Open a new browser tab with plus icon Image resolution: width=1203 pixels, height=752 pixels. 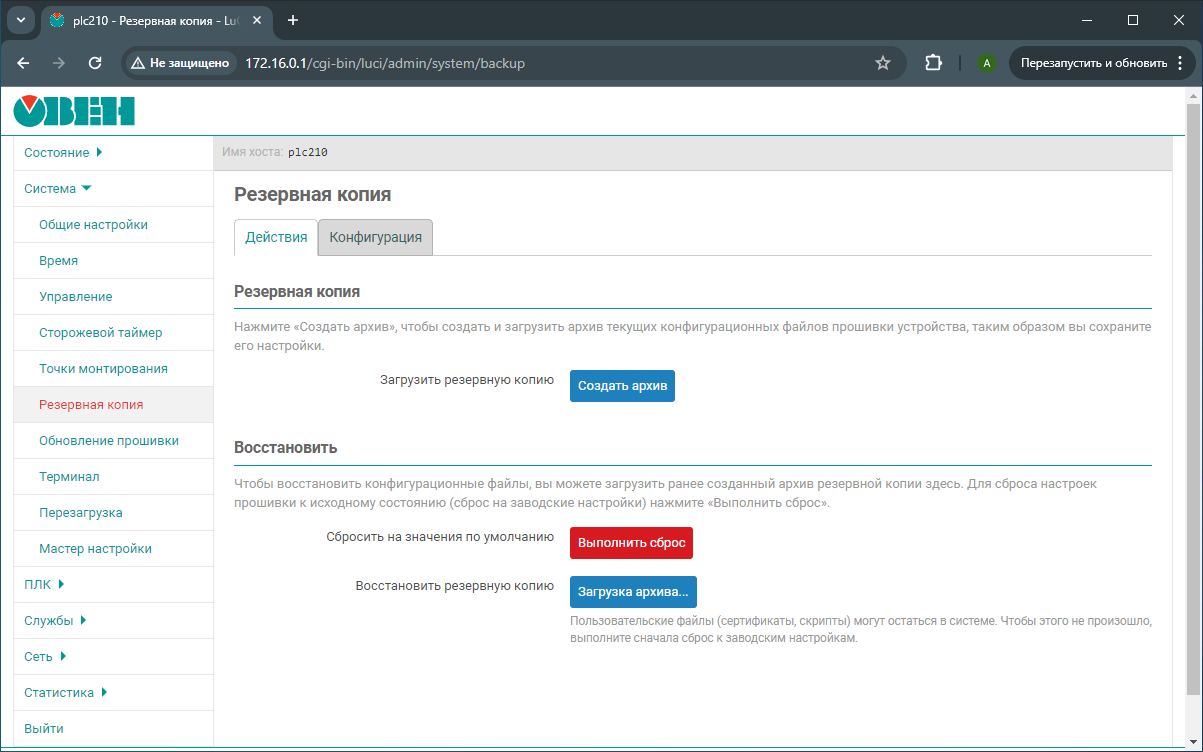[x=293, y=20]
